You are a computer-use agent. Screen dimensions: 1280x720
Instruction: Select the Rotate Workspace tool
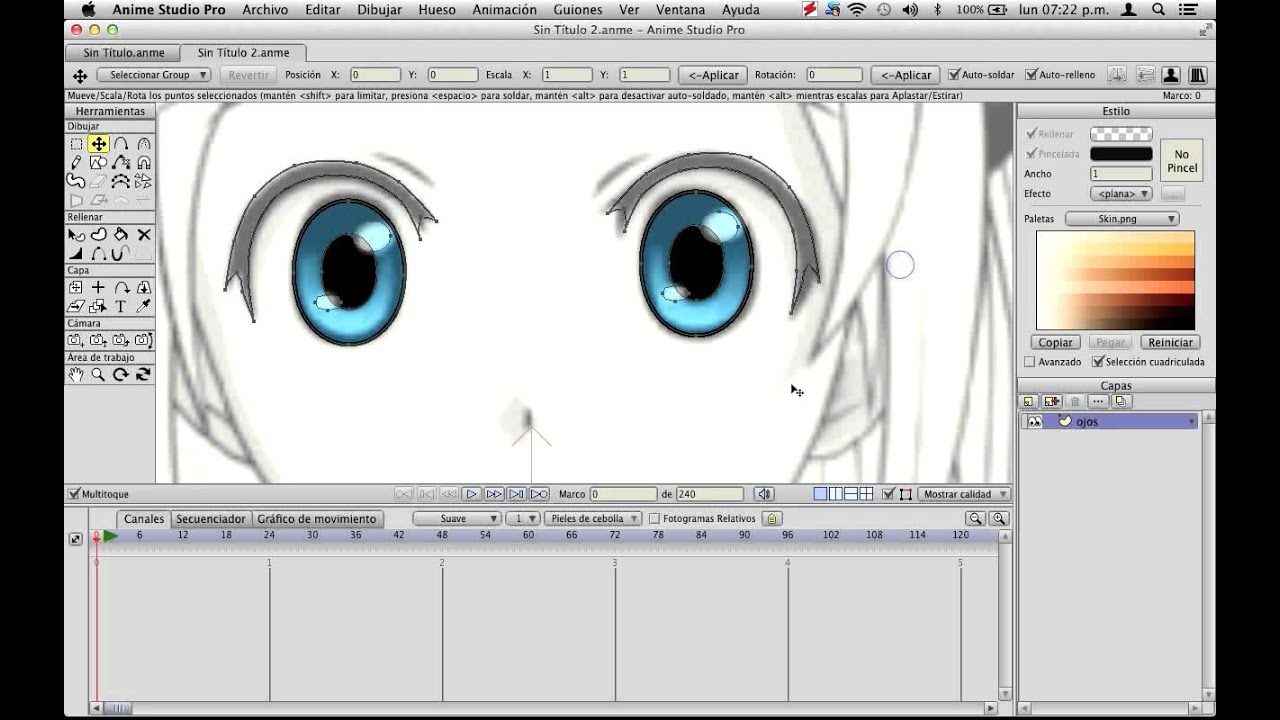tap(121, 375)
